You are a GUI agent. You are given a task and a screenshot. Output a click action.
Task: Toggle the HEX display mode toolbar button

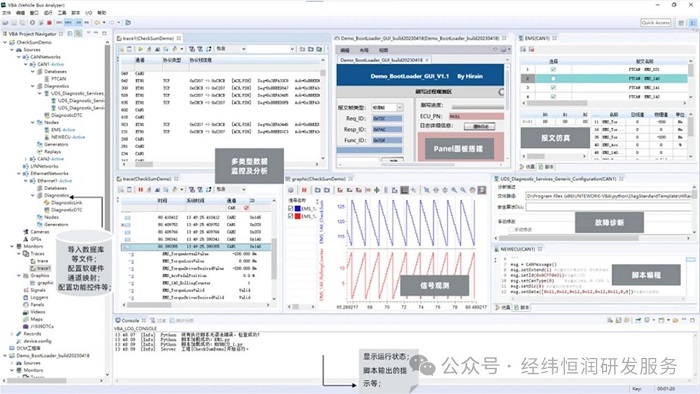[68, 22]
